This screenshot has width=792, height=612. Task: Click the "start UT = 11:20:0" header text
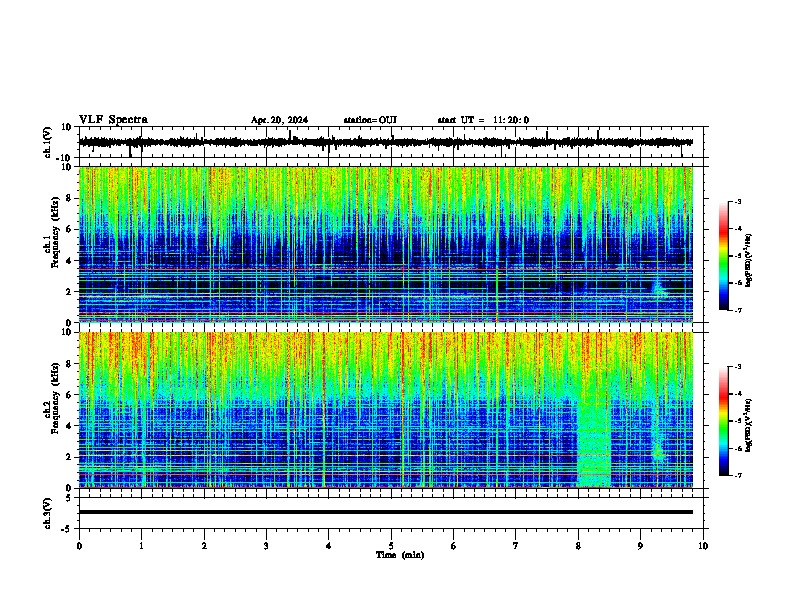pos(483,120)
